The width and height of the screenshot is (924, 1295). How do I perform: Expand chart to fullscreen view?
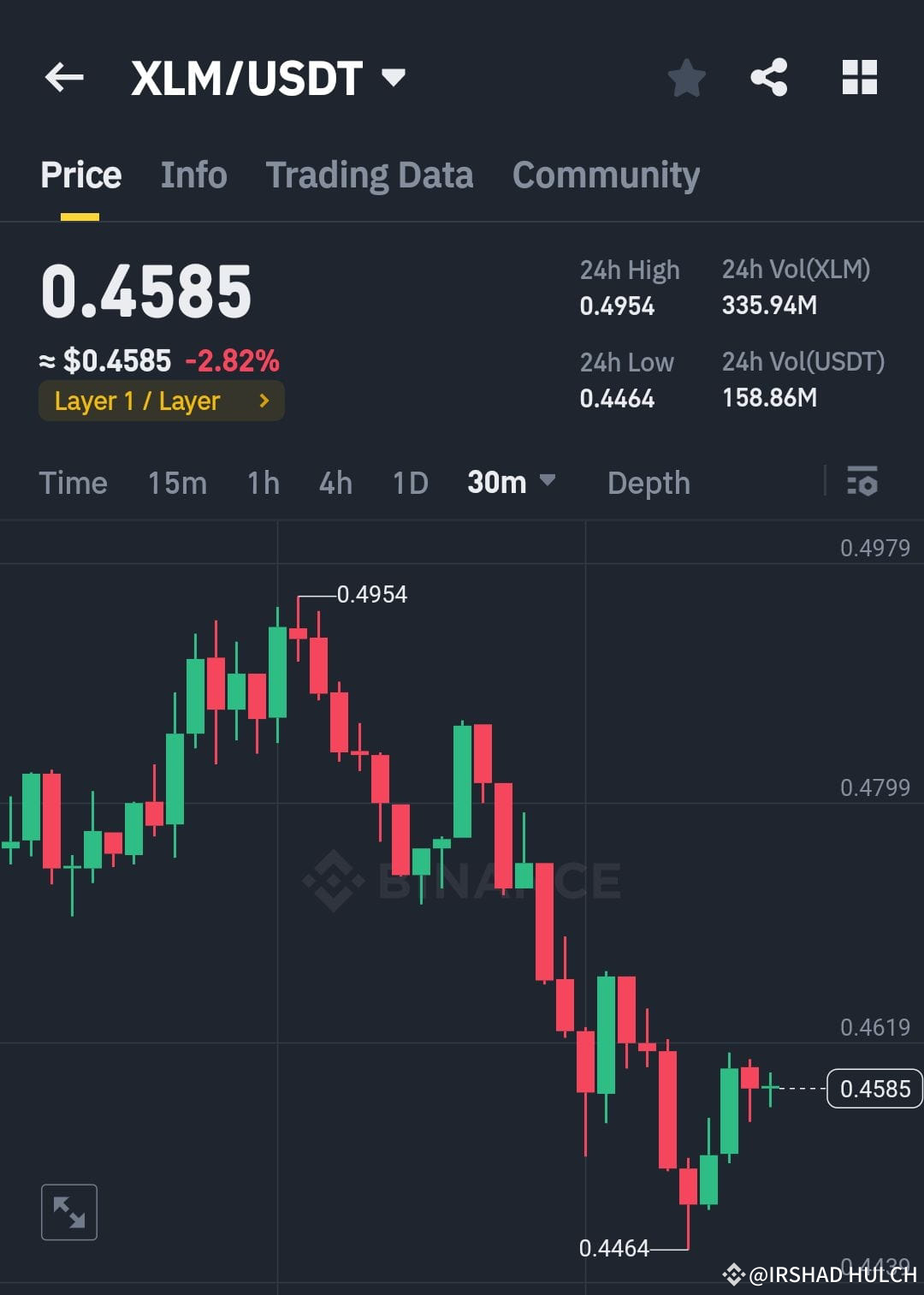[68, 1211]
